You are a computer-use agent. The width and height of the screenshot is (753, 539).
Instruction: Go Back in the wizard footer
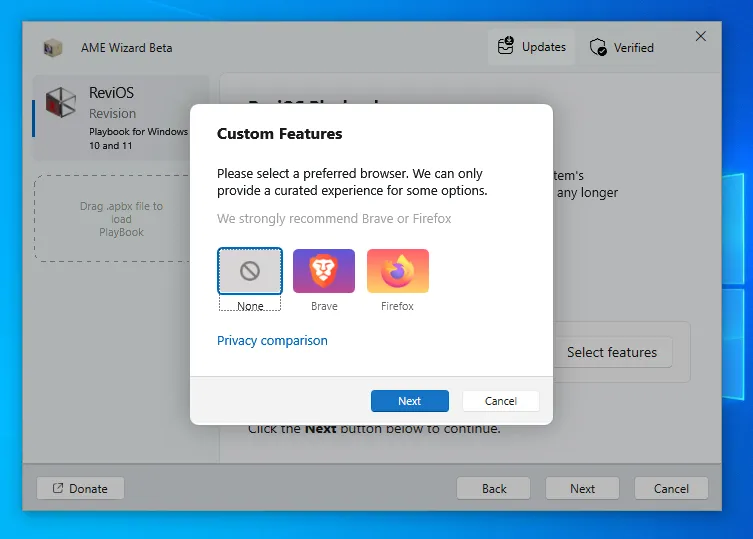coord(494,489)
